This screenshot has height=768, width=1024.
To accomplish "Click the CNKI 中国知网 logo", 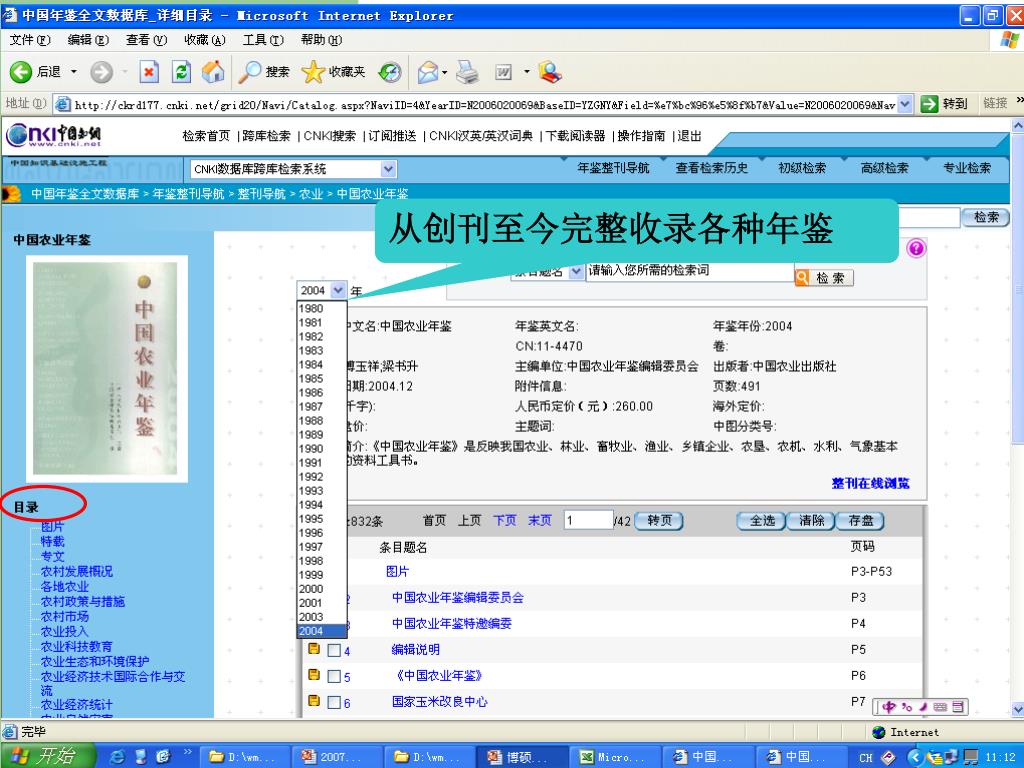I will click(x=55, y=136).
